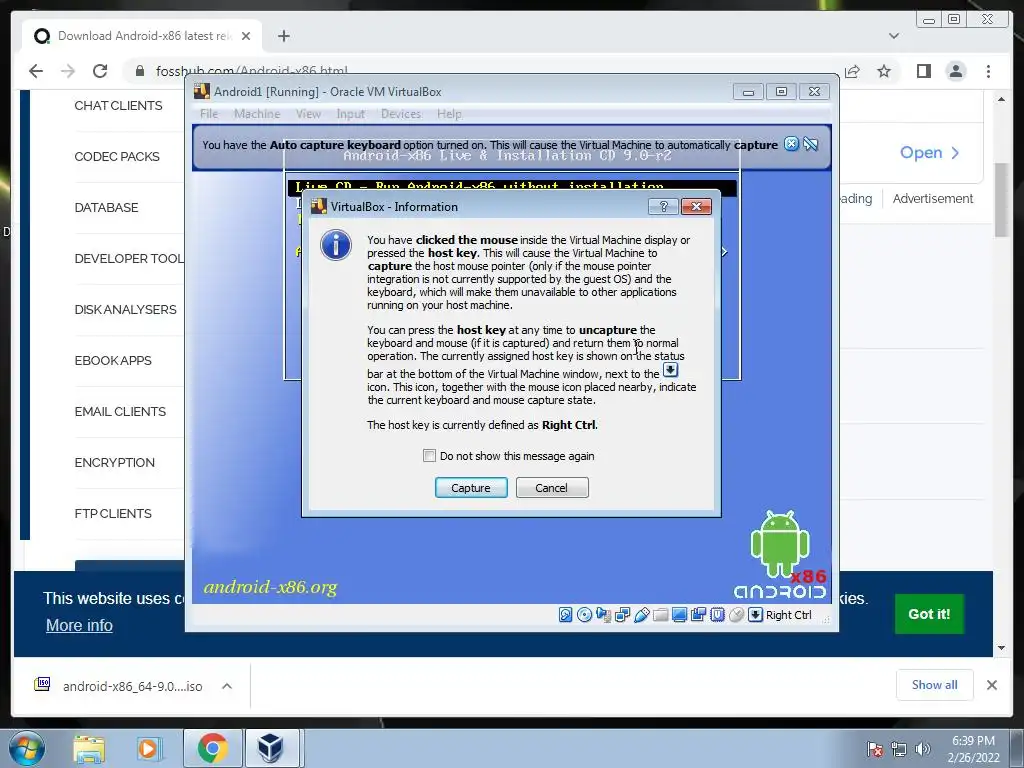
Task: Click the Capture button
Action: tap(471, 488)
